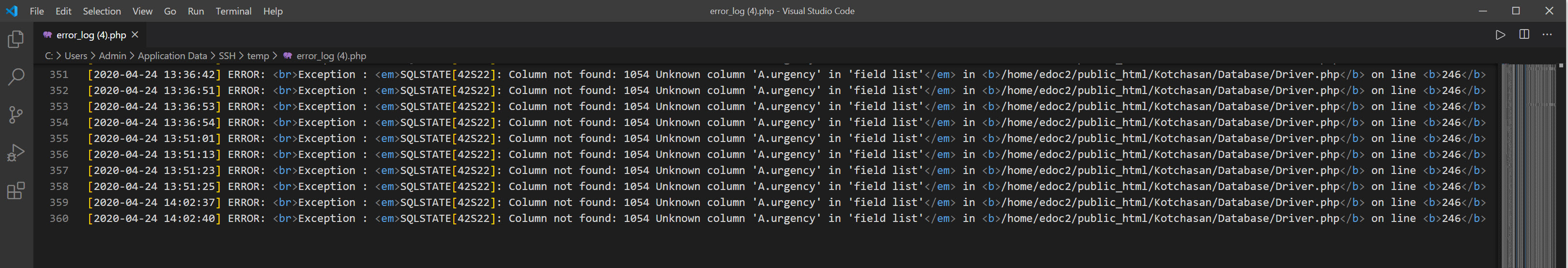This screenshot has height=268, width=1568.
Task: Open the More Actions ellipsis menu
Action: (1547, 35)
